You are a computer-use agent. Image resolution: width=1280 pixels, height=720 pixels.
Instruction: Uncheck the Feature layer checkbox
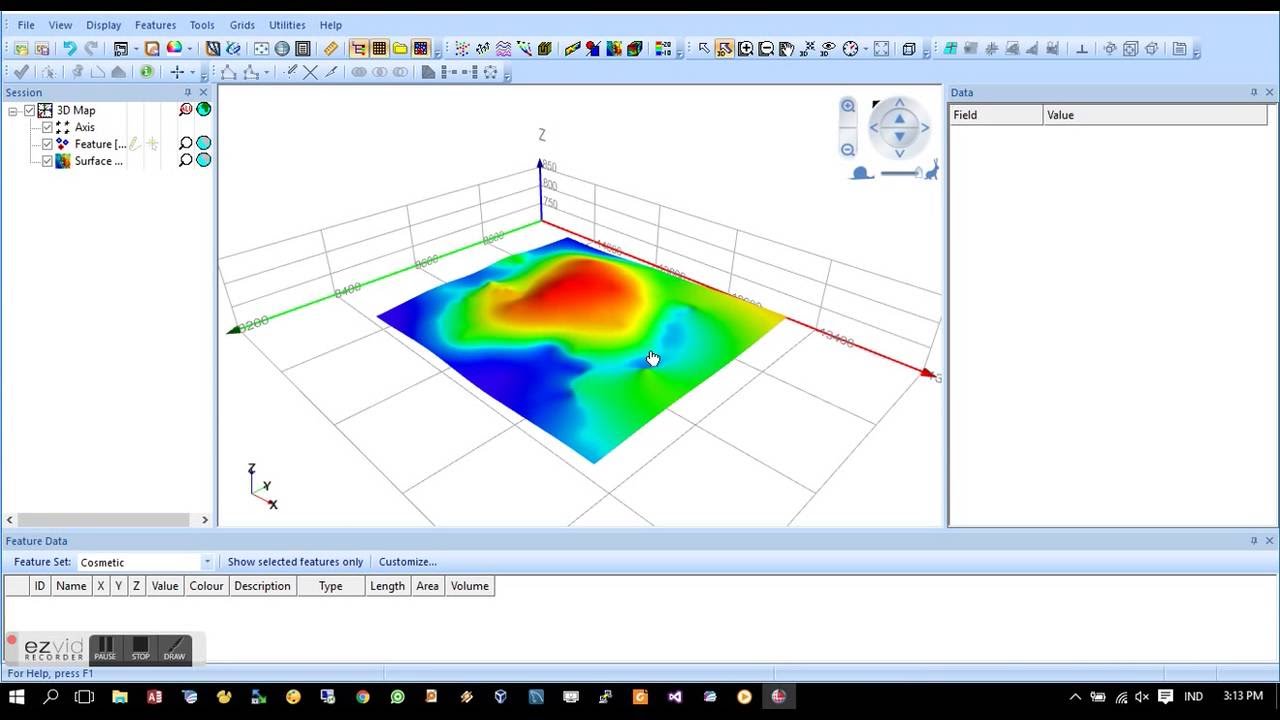click(x=47, y=144)
